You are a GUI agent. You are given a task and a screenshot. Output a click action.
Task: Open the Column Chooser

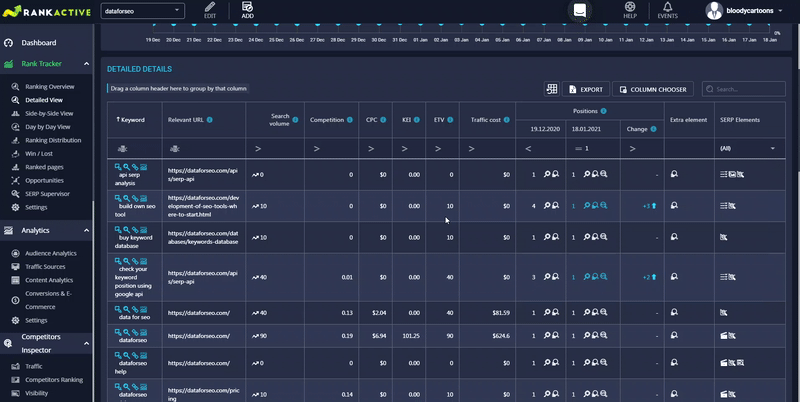tap(653, 89)
